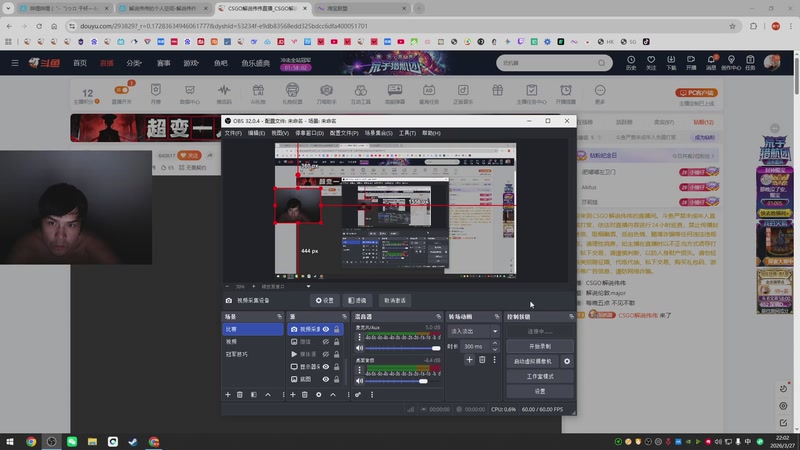Increase transition duration with up arrow

pyautogui.click(x=494, y=343)
